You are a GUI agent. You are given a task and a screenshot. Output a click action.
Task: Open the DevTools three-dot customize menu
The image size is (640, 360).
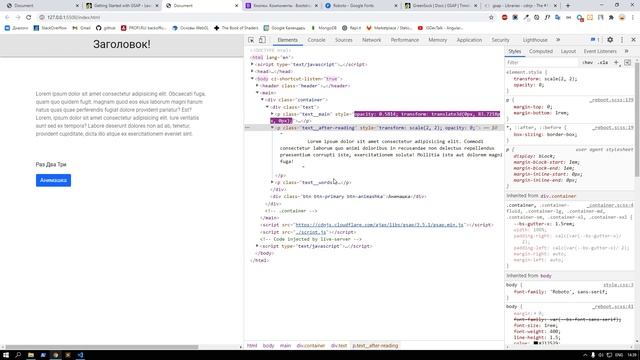622,40
